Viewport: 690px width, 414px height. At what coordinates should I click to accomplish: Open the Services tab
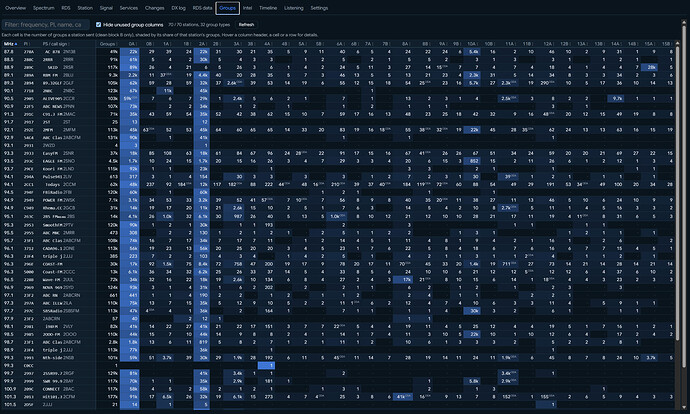point(128,8)
